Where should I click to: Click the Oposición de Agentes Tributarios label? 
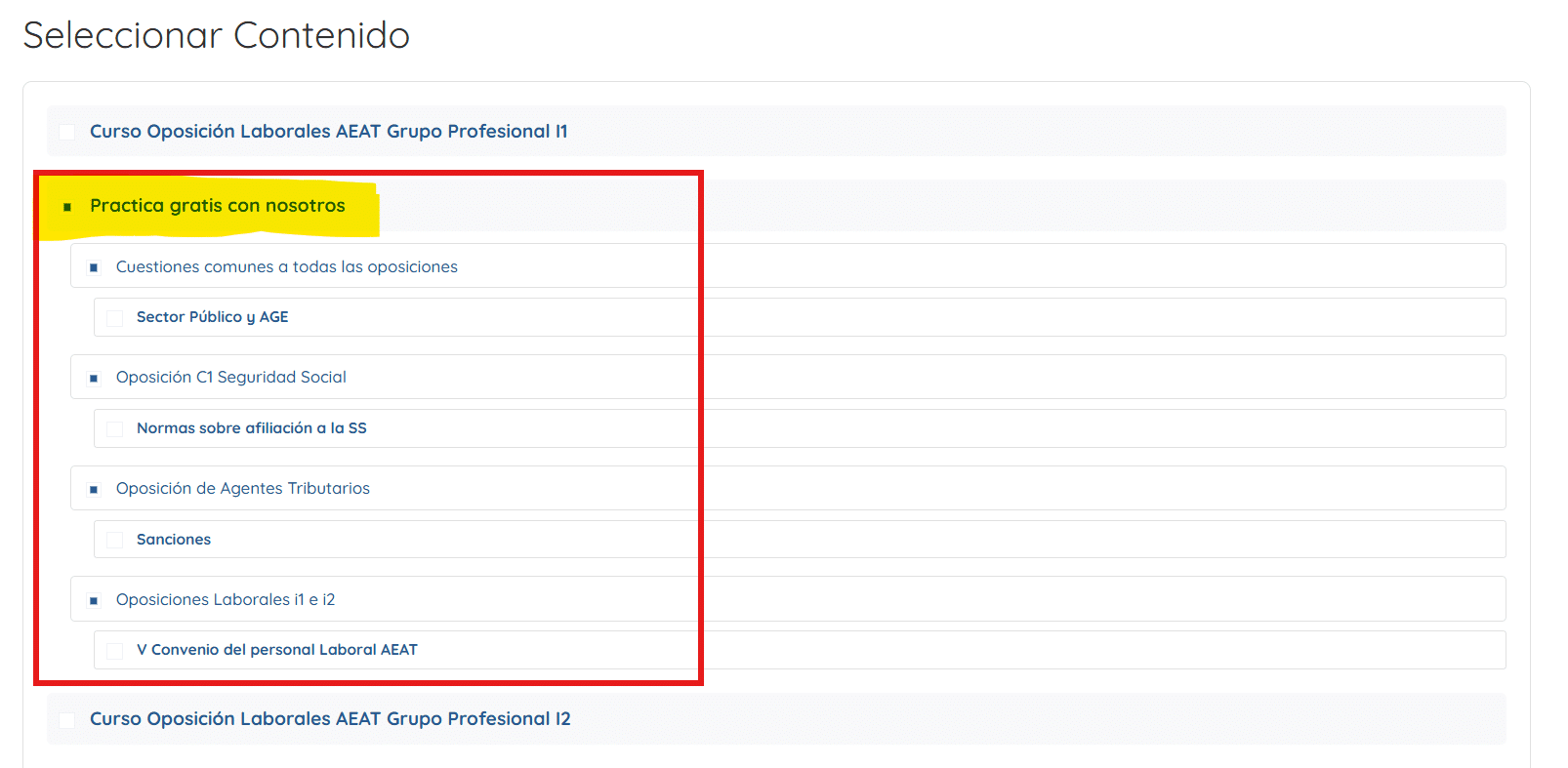point(242,489)
